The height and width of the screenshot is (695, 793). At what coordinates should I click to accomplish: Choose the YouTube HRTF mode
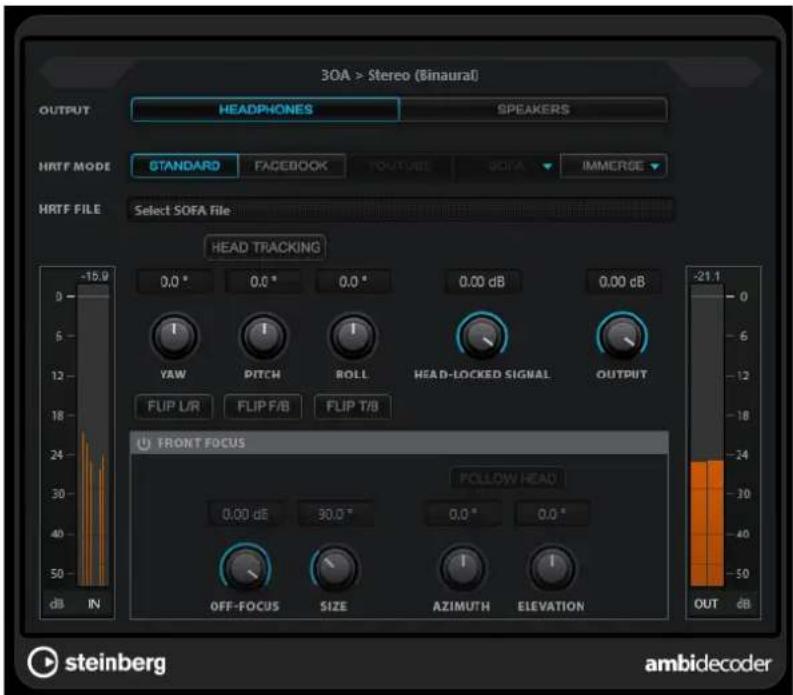click(400, 166)
